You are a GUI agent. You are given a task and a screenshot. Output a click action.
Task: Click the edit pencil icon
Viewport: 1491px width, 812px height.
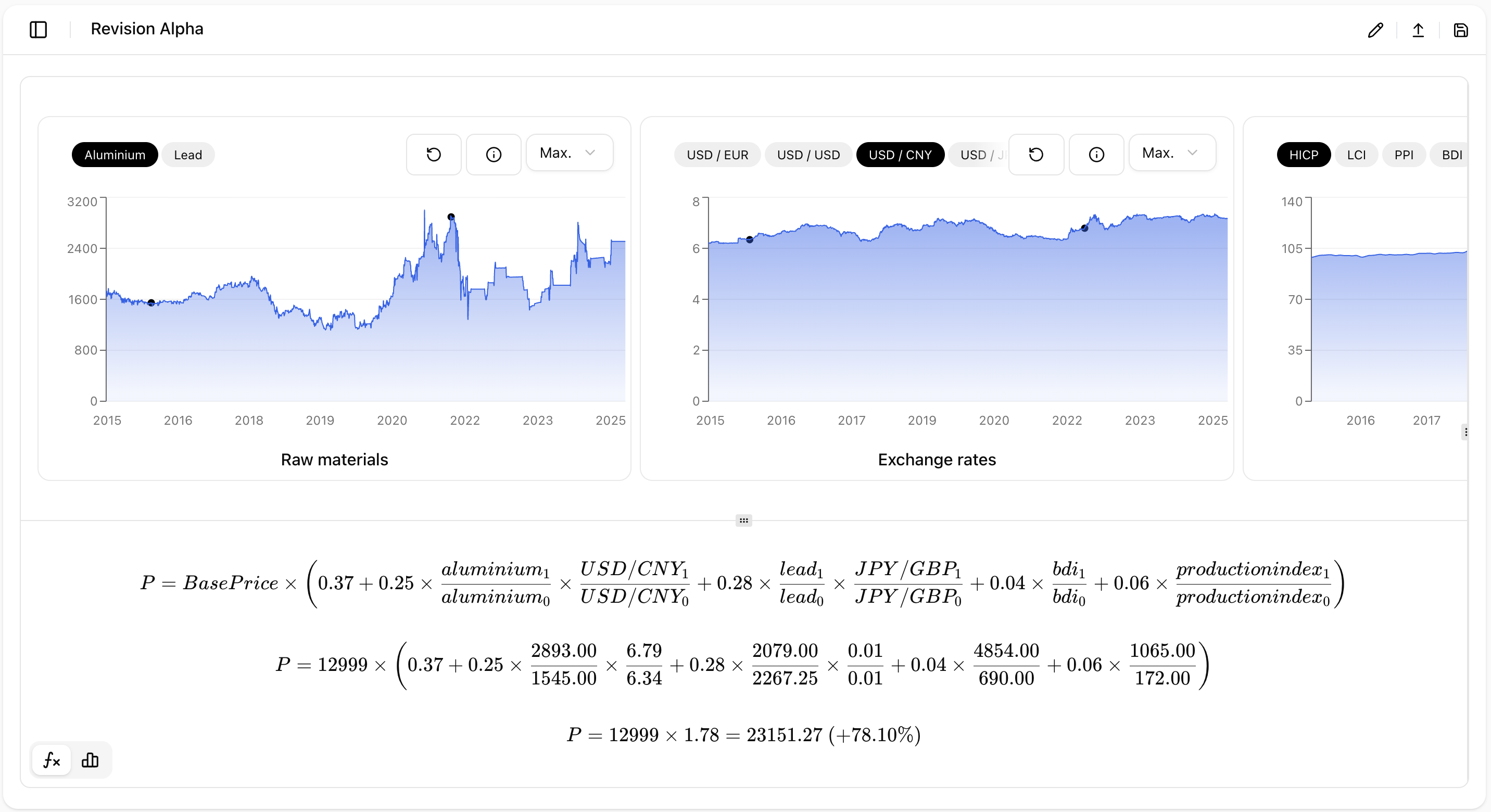(1376, 30)
